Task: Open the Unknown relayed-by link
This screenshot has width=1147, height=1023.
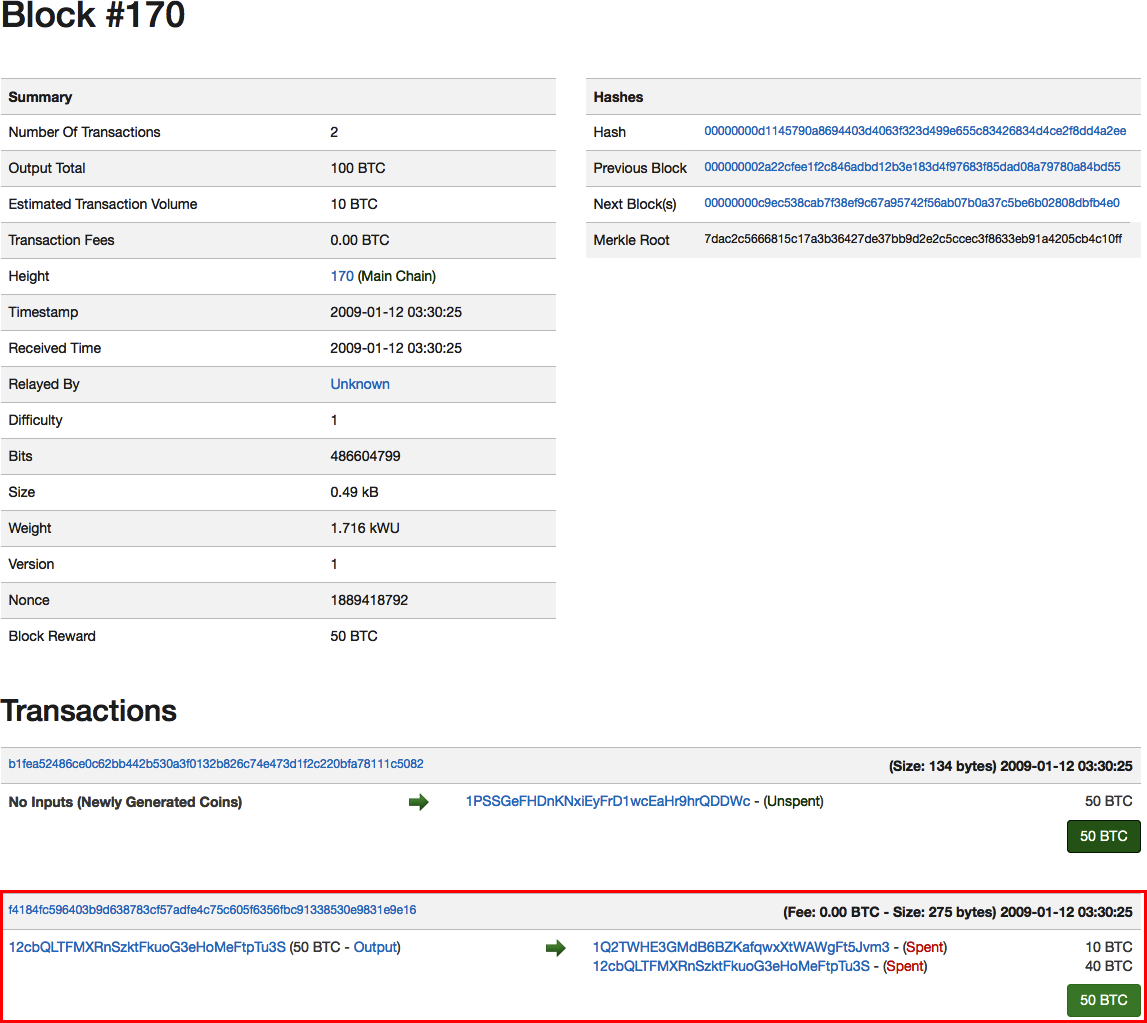Action: [x=360, y=384]
